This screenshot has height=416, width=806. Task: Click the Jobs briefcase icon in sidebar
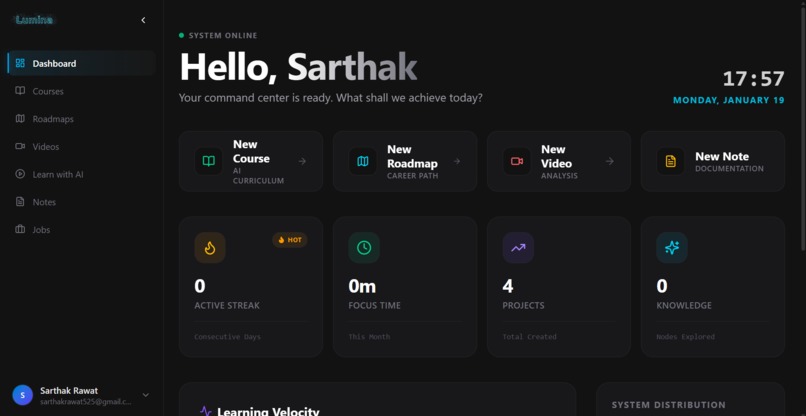[20, 229]
